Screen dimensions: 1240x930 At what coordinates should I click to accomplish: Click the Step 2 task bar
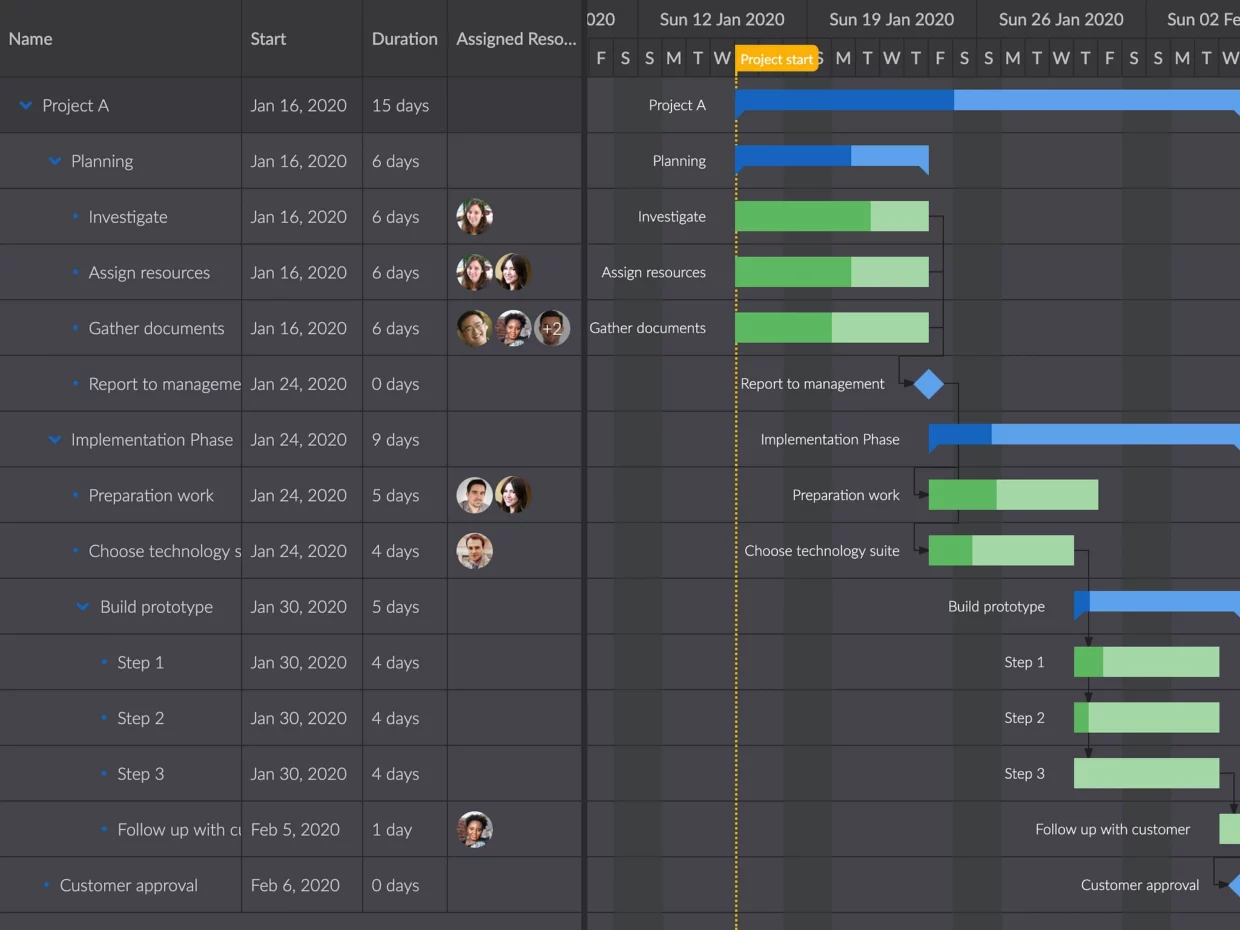coord(1146,718)
